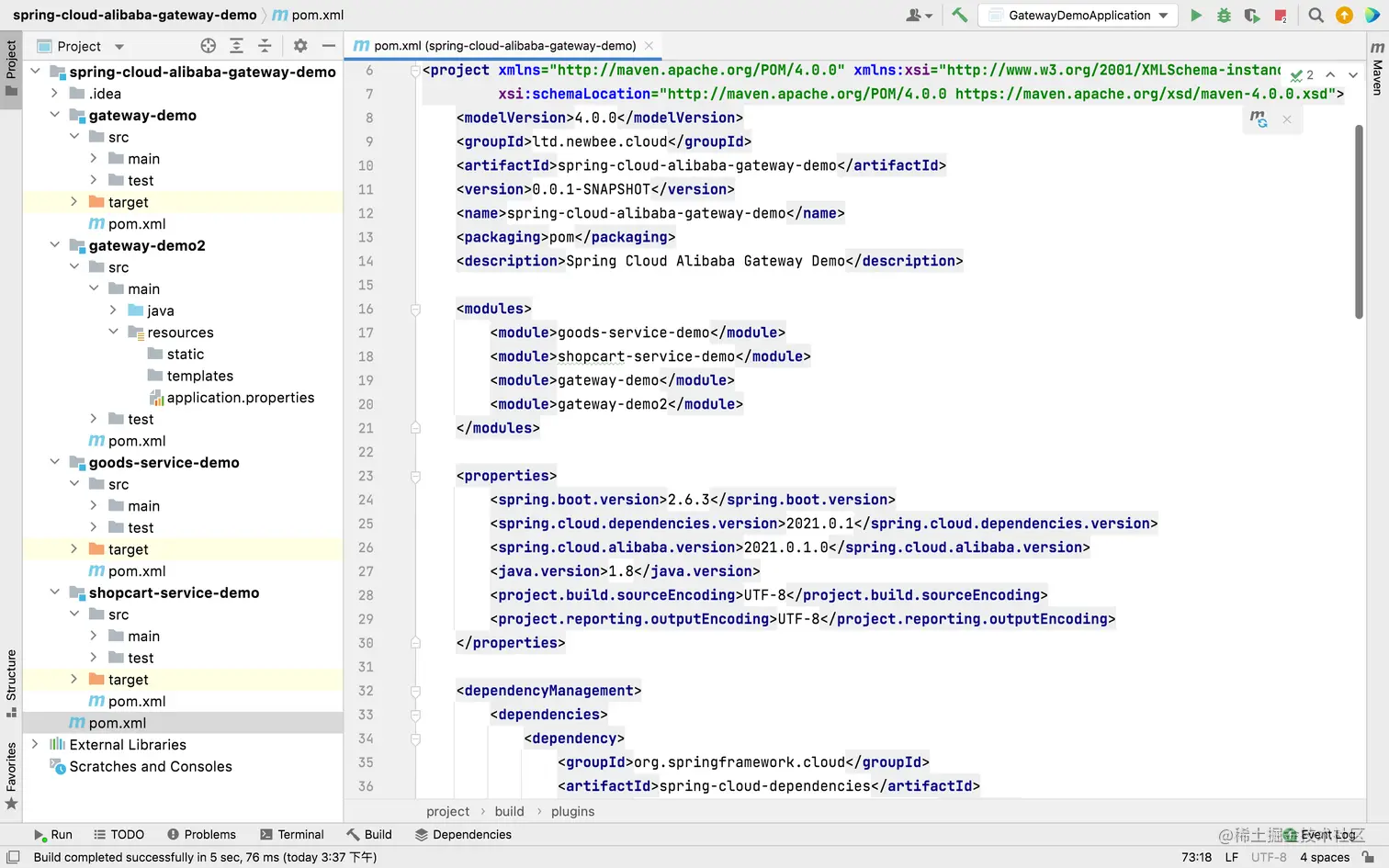This screenshot has height=868, width=1389.
Task: Click spring-cloud-alibaba-gateway-demo in navigation bar
Action: (135, 15)
